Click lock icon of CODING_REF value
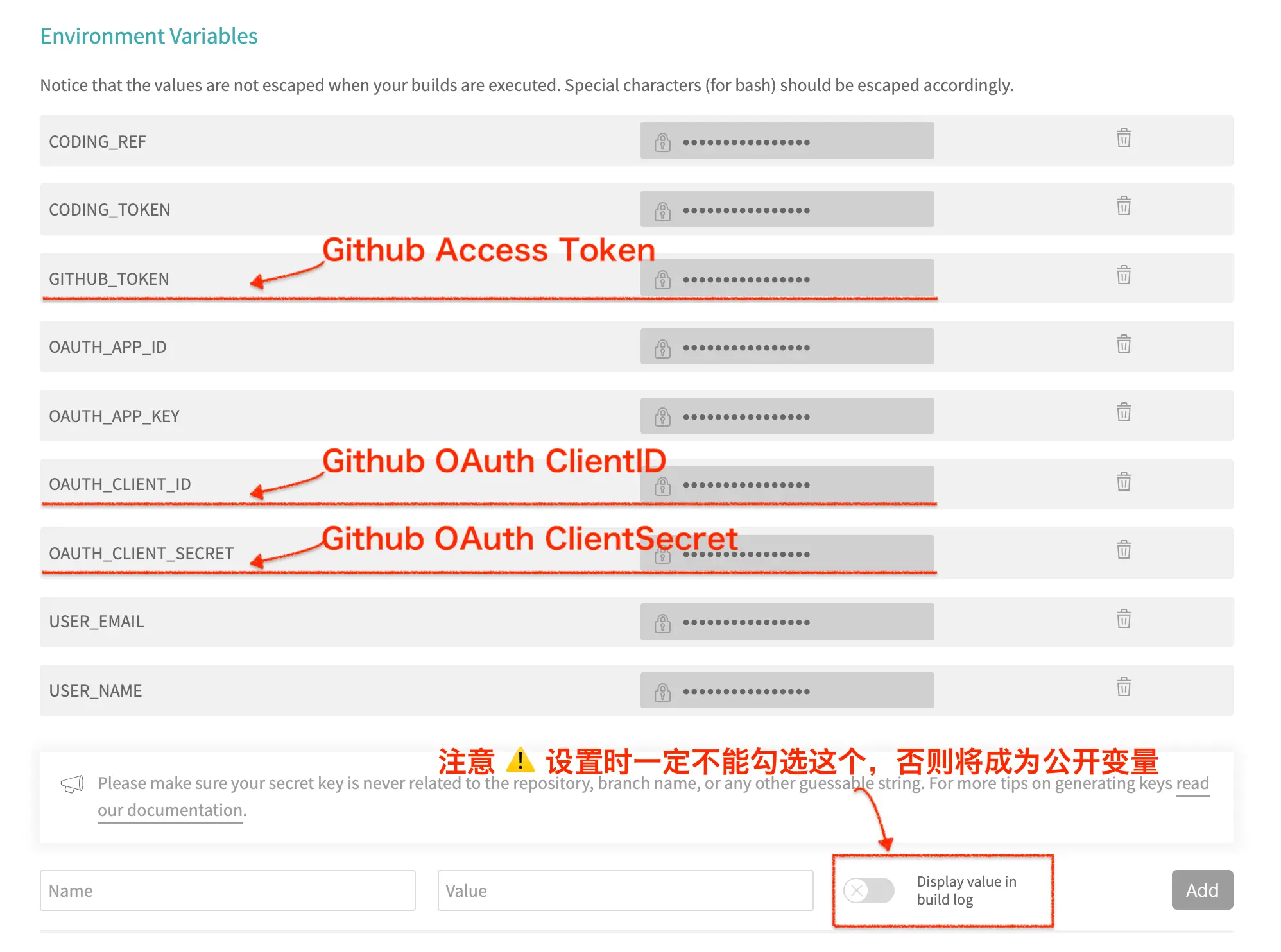 tap(662, 142)
